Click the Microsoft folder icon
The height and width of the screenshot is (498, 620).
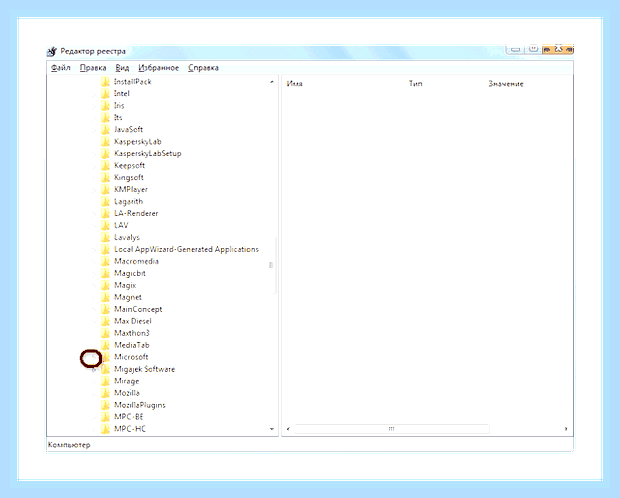pos(105,357)
